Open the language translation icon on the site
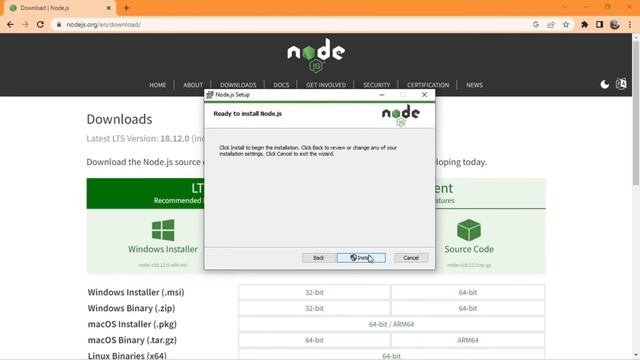Viewport: 640px width, 360px height. 621,84
